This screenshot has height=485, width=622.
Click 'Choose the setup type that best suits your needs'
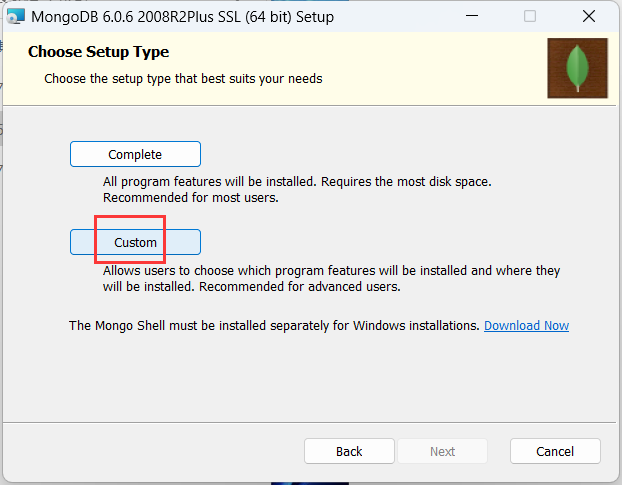click(x=183, y=79)
